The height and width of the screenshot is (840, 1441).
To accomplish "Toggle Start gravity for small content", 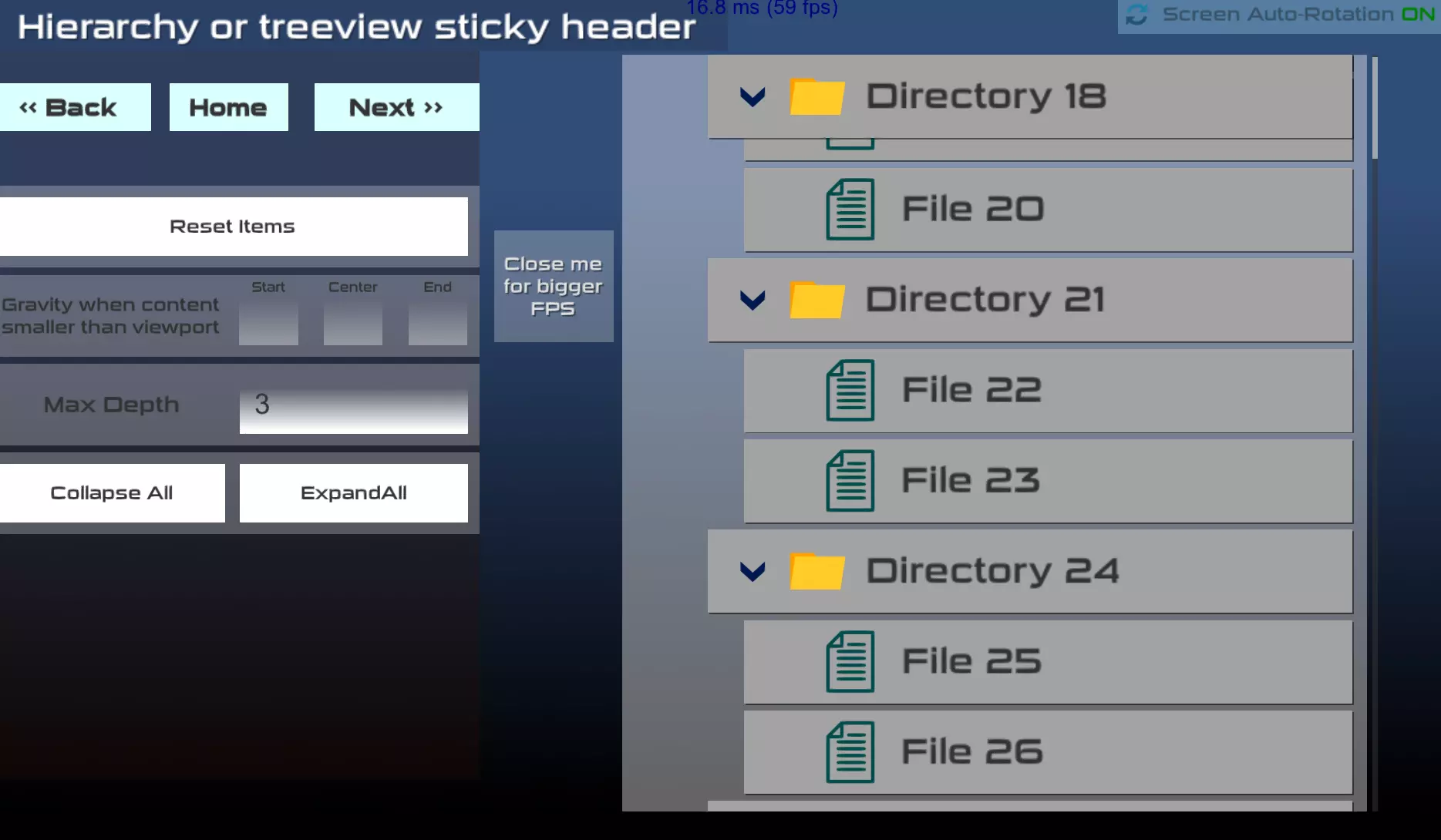I will (268, 322).
